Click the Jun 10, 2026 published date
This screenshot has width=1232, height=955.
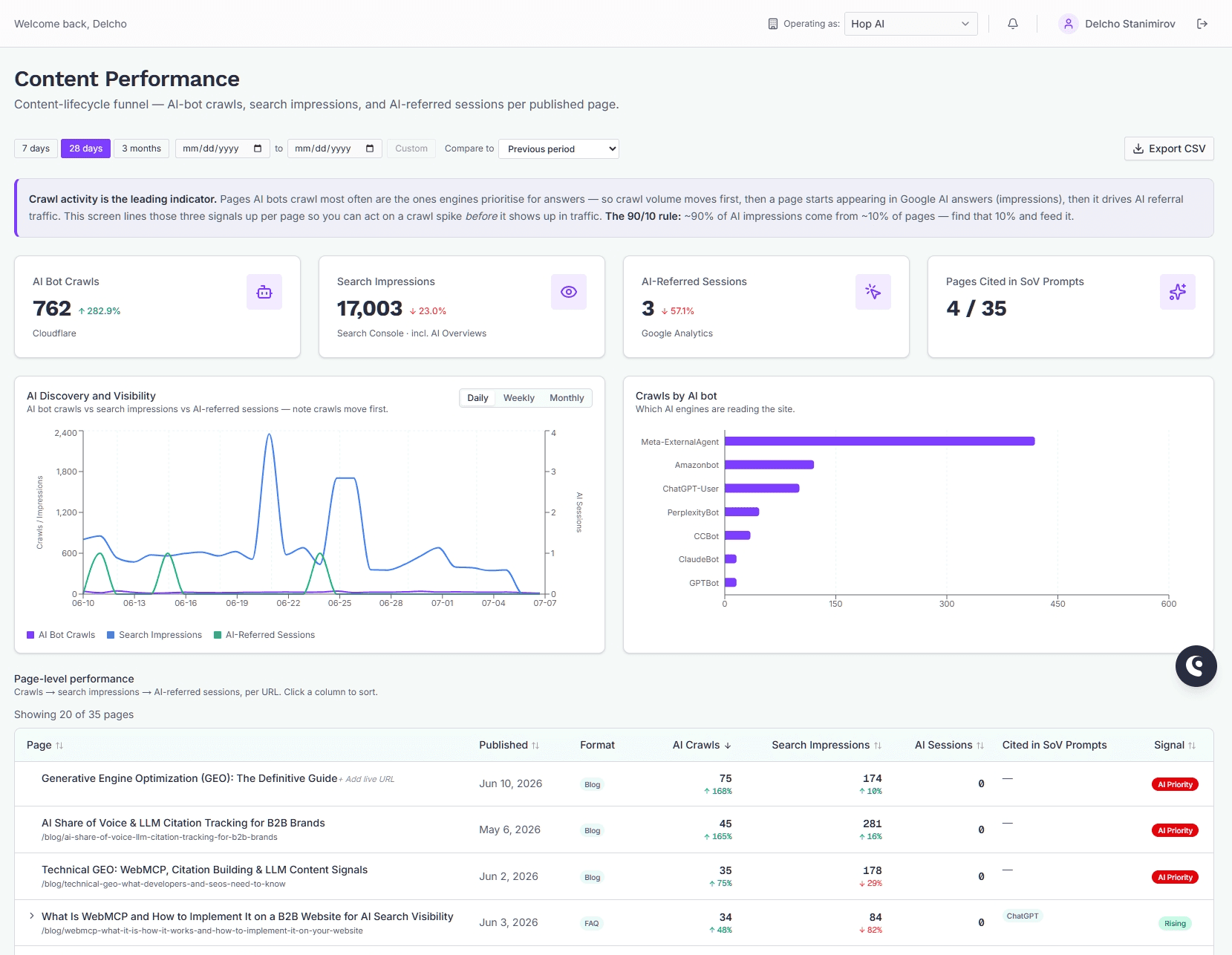tap(510, 783)
